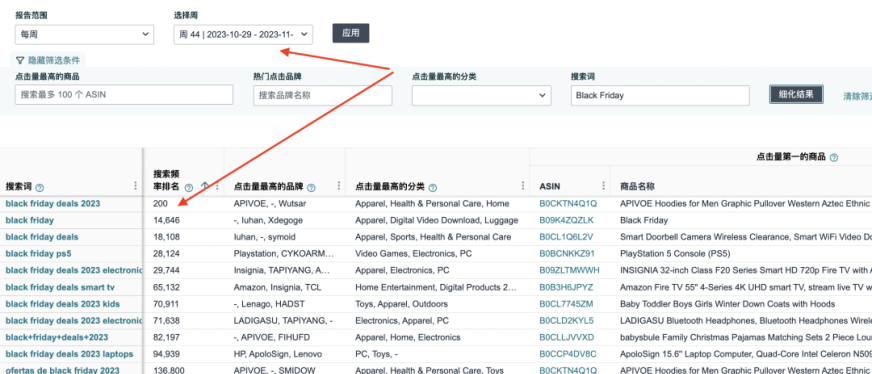Open the ASIN column options menu
872x374 pixels.
click(x=603, y=186)
